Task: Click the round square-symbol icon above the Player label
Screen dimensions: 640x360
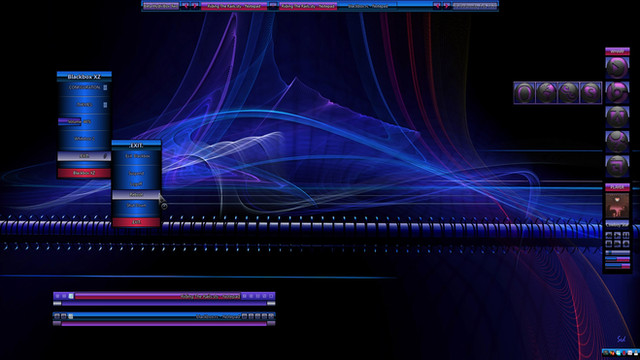Action: (x=617, y=166)
